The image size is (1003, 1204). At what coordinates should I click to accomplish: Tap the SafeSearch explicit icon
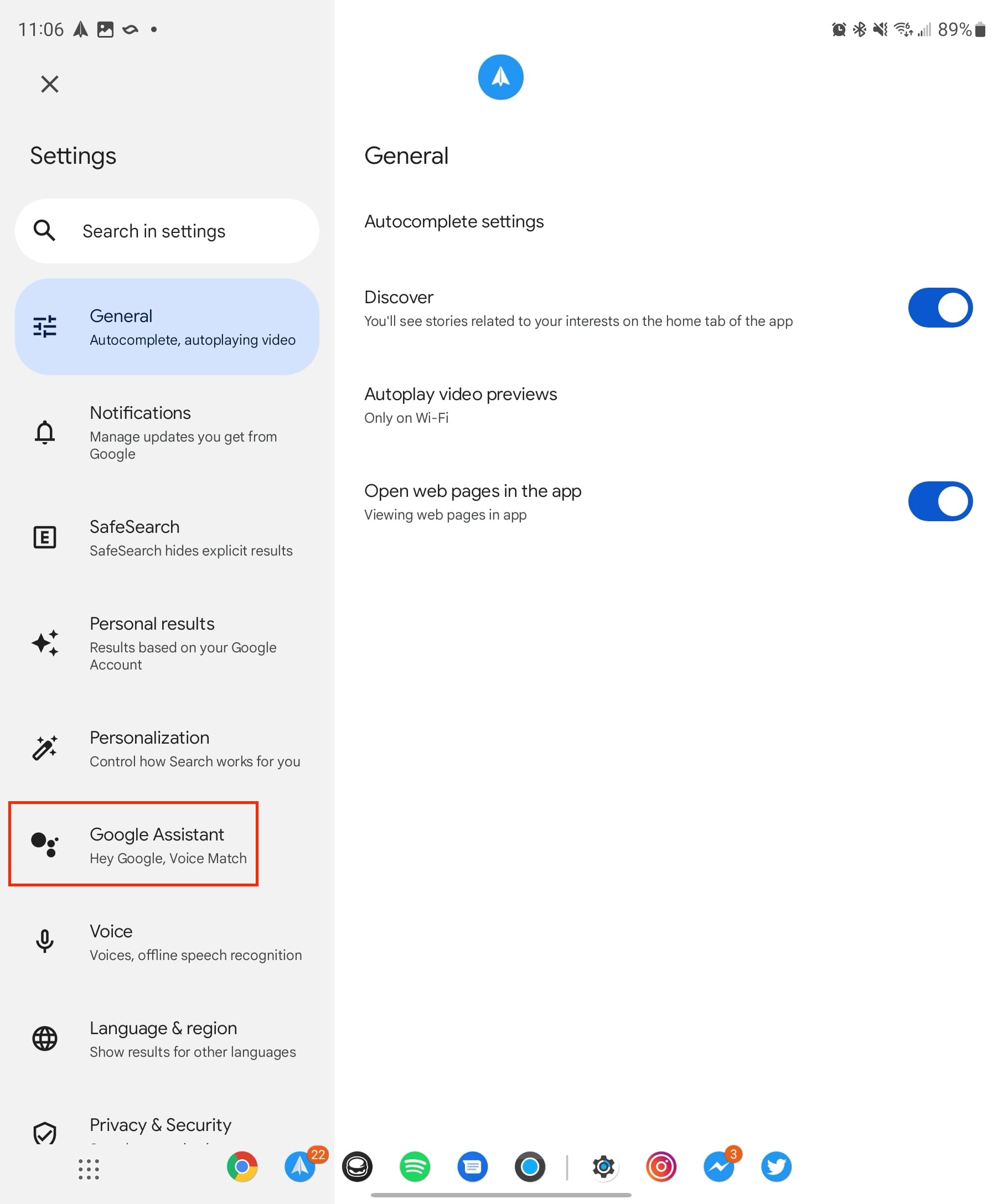click(x=45, y=538)
